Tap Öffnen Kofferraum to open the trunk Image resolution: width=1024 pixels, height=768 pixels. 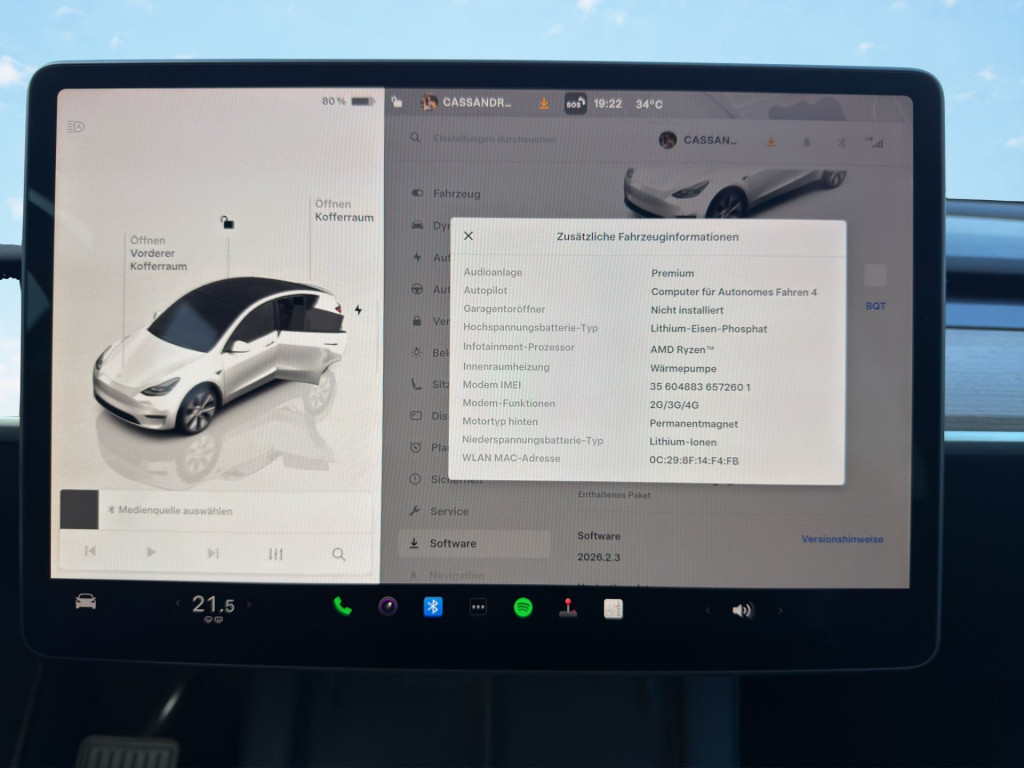click(344, 210)
